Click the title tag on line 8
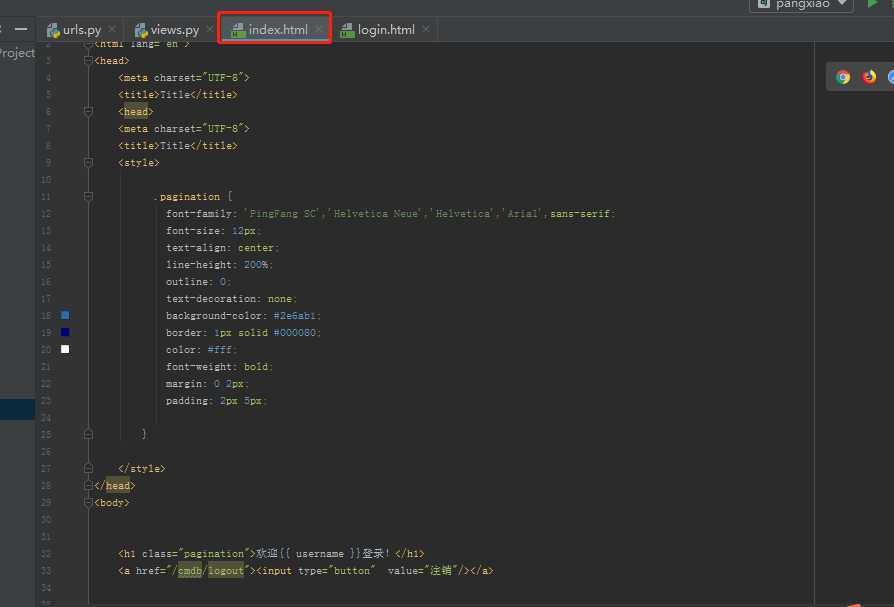This screenshot has height=607, width=894. click(x=178, y=146)
